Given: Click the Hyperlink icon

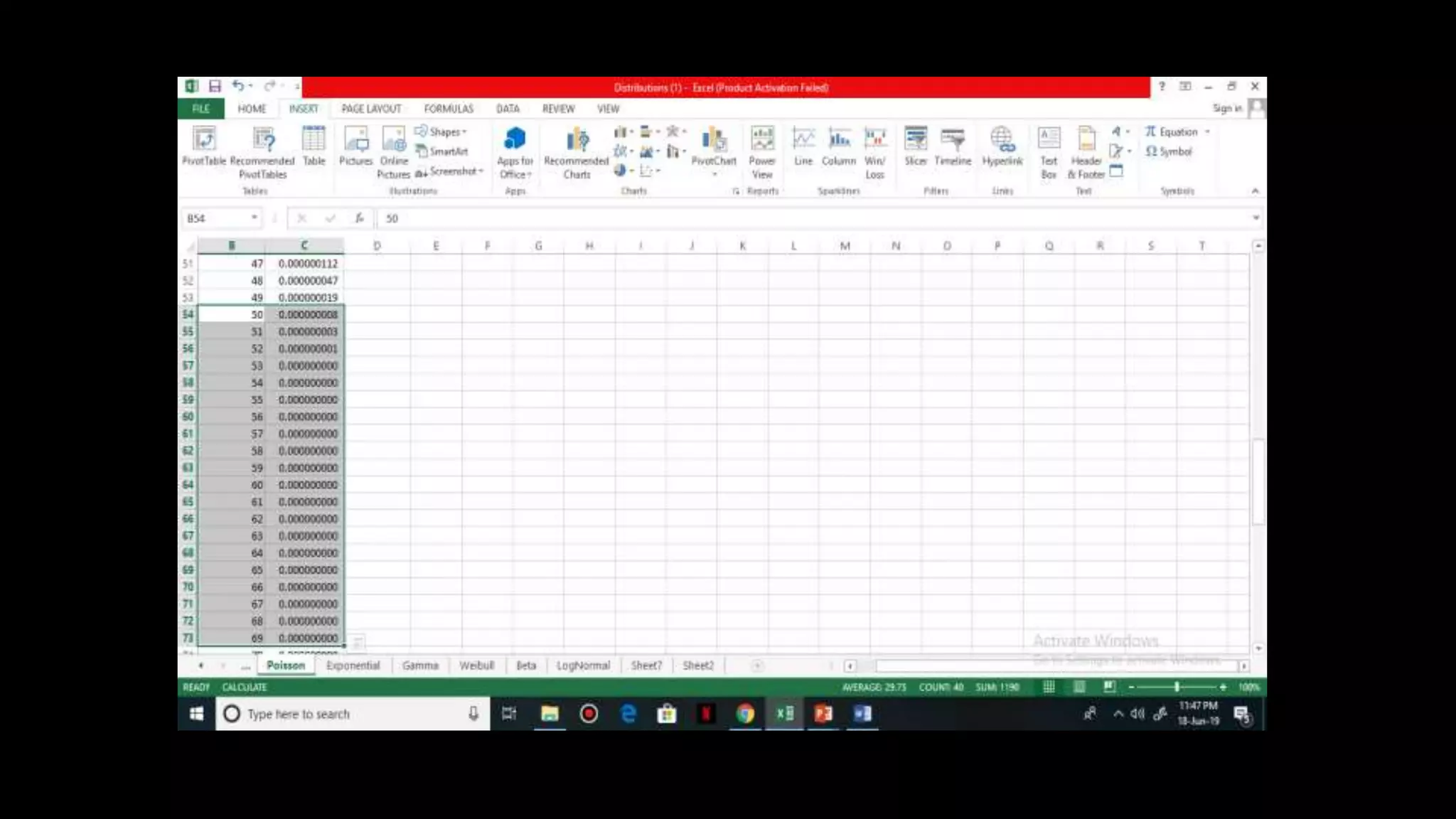Looking at the screenshot, I should [x=1002, y=139].
